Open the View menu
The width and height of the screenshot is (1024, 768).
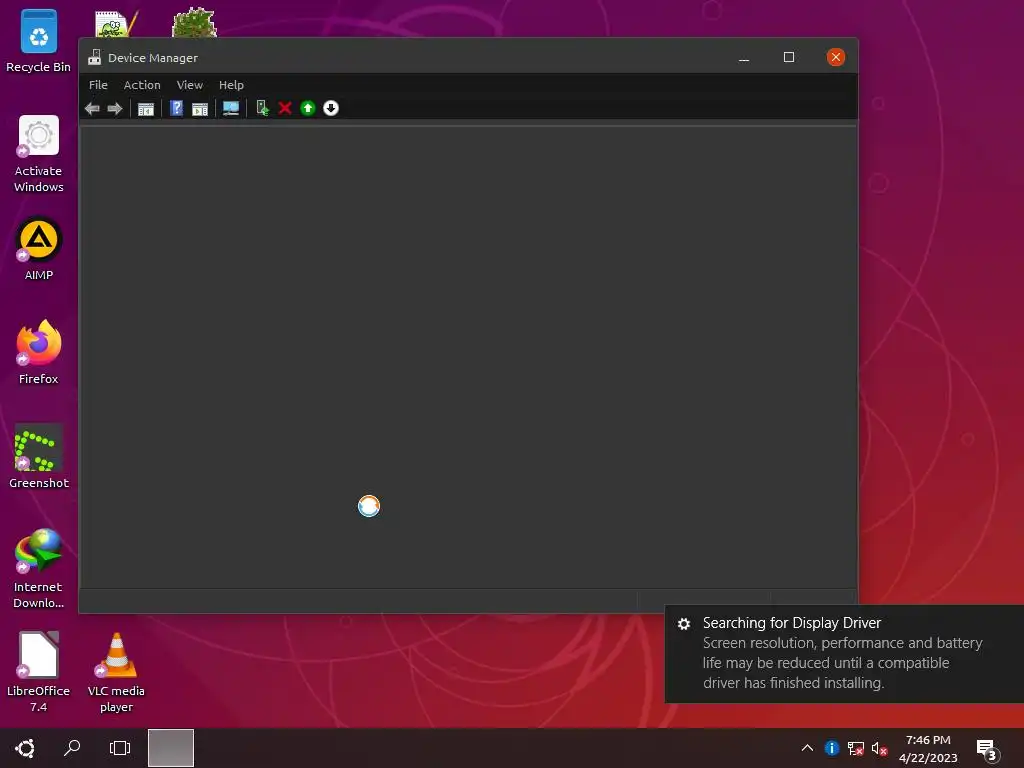[189, 85]
